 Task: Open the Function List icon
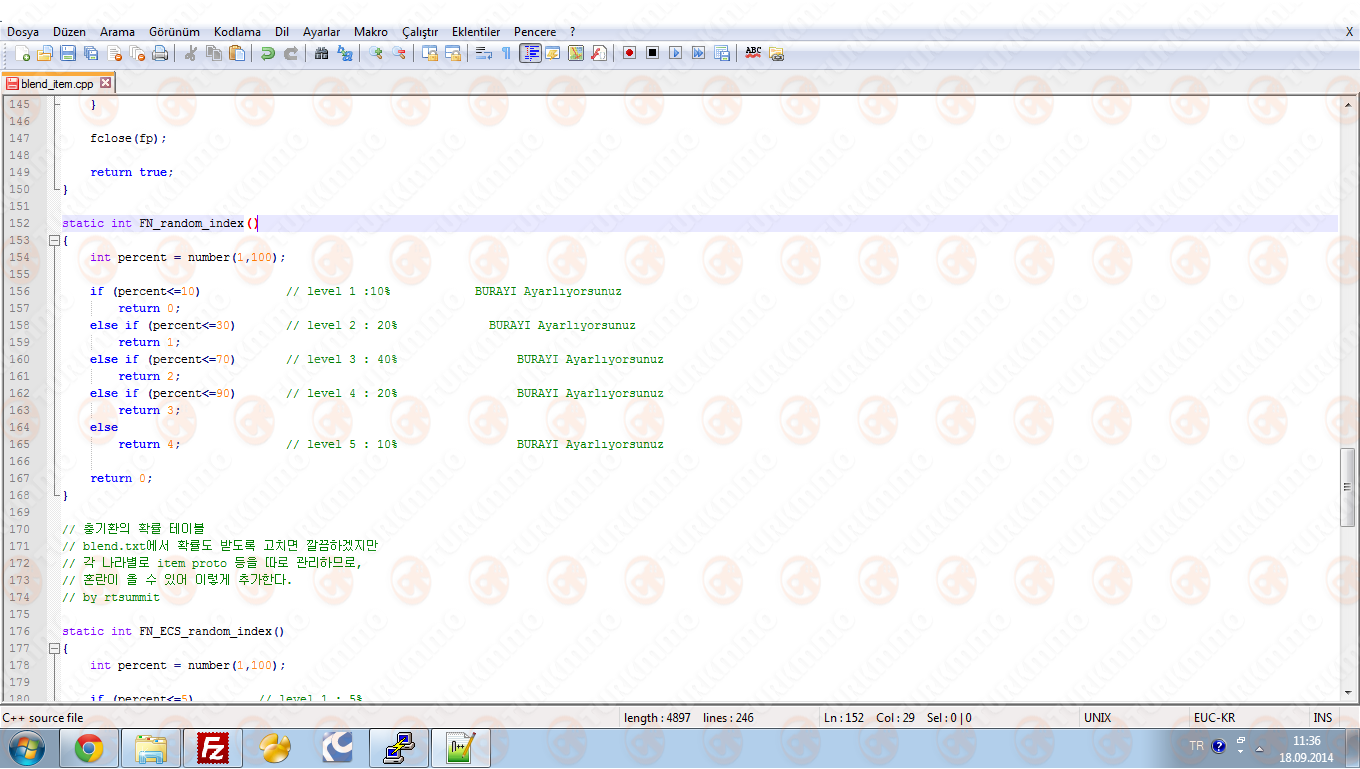click(599, 53)
